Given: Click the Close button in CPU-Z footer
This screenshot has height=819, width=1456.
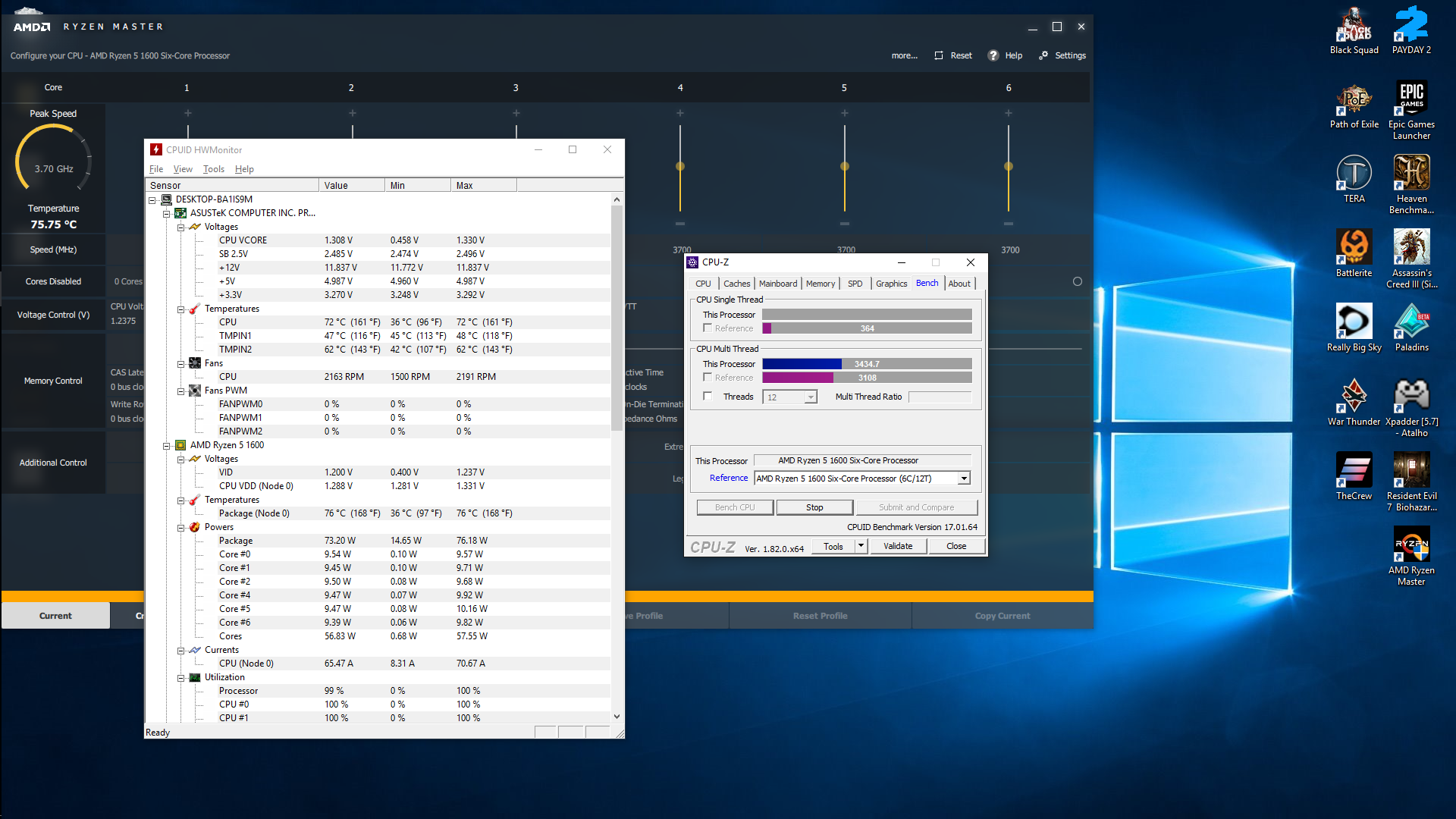Looking at the screenshot, I should coord(956,546).
